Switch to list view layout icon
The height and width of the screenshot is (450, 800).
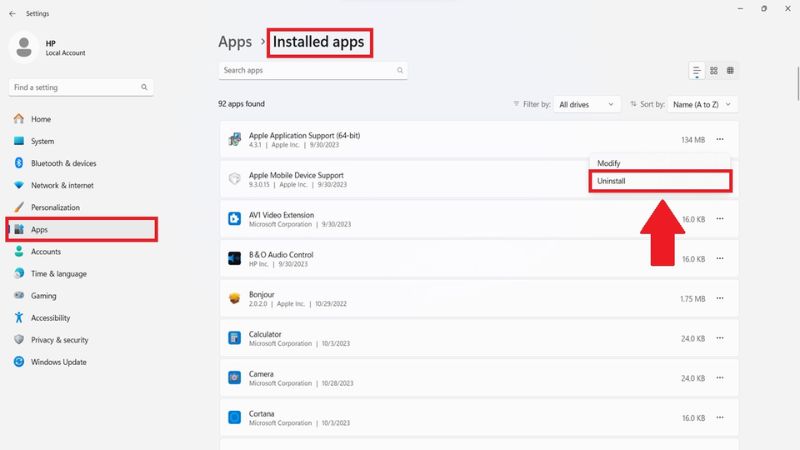[697, 71]
